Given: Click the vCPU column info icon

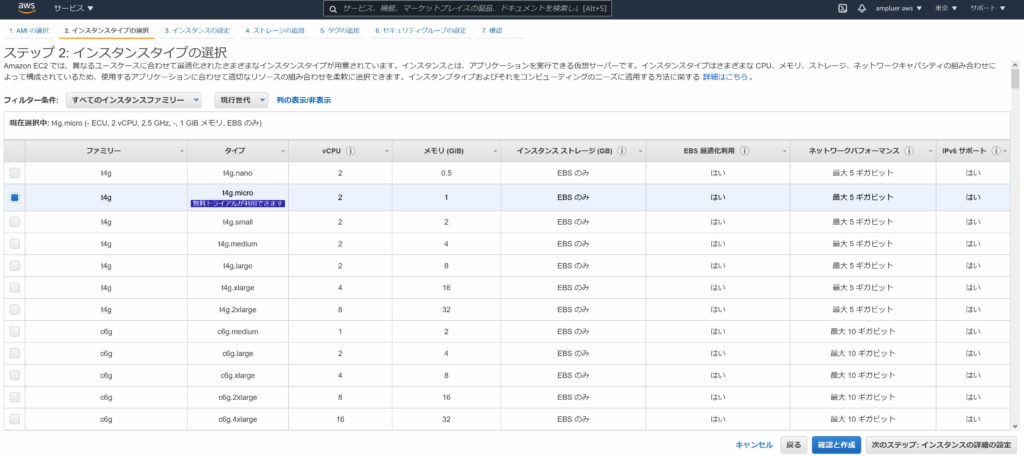Looking at the screenshot, I should point(351,150).
